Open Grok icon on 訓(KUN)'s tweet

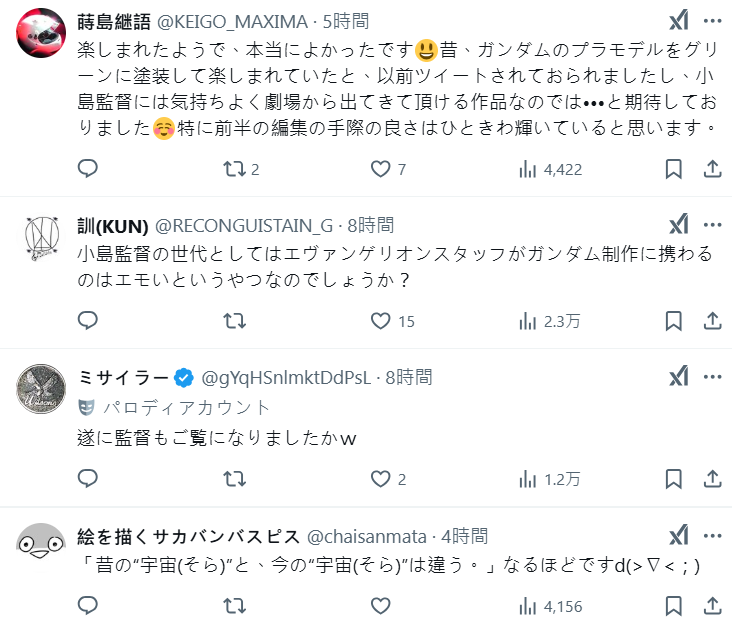[x=678, y=223]
